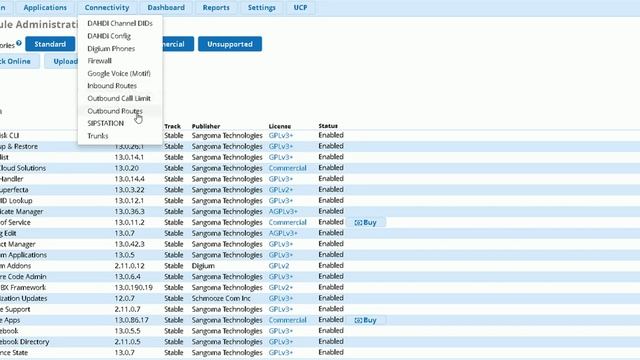Open the Reports menu

tap(216, 7)
